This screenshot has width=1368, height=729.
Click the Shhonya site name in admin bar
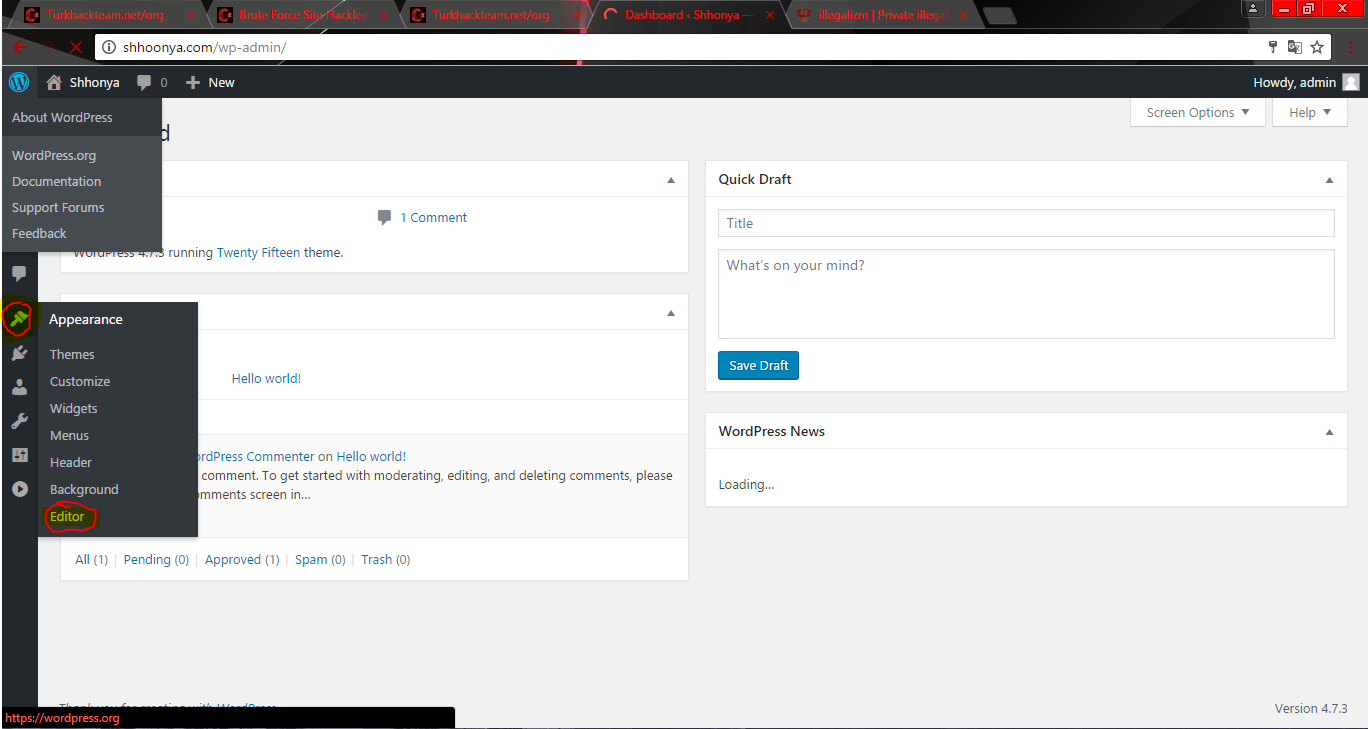tap(94, 82)
